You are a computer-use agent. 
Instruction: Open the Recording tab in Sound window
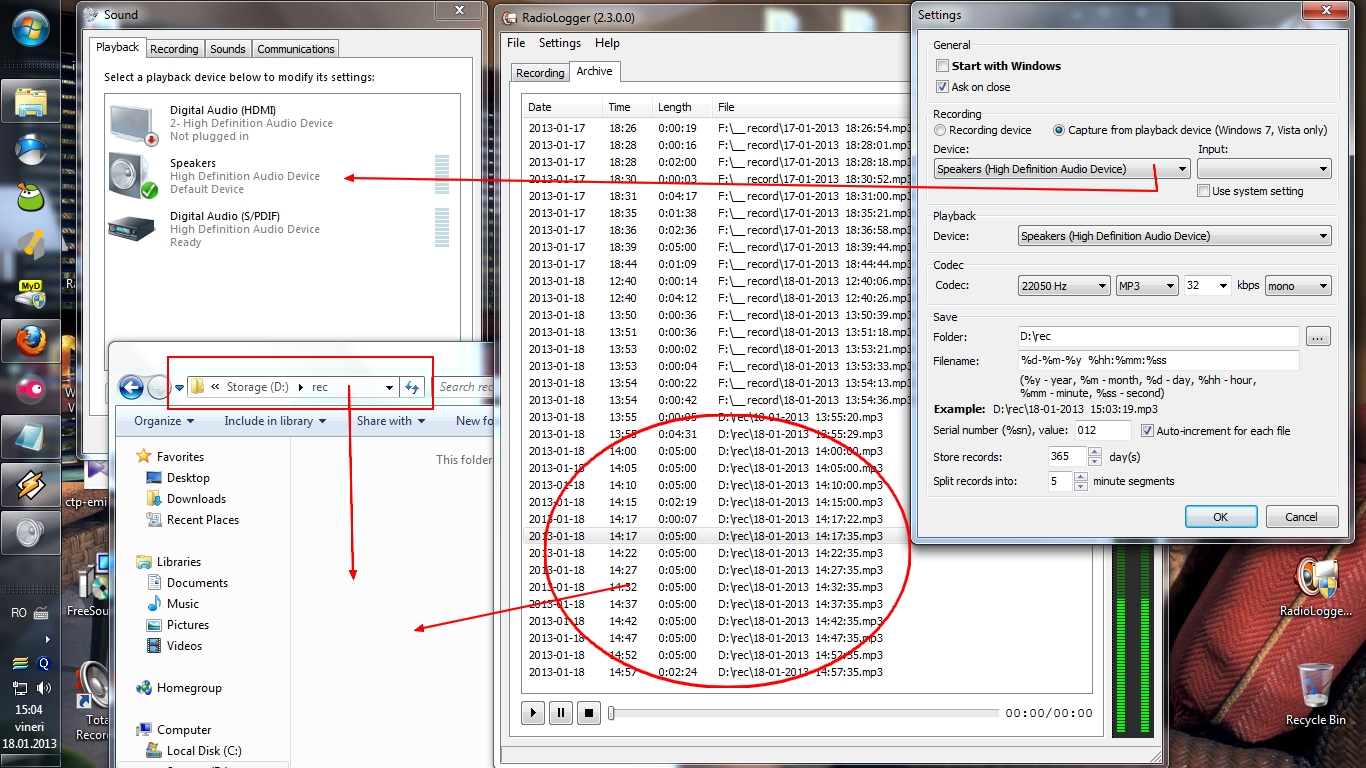174,49
